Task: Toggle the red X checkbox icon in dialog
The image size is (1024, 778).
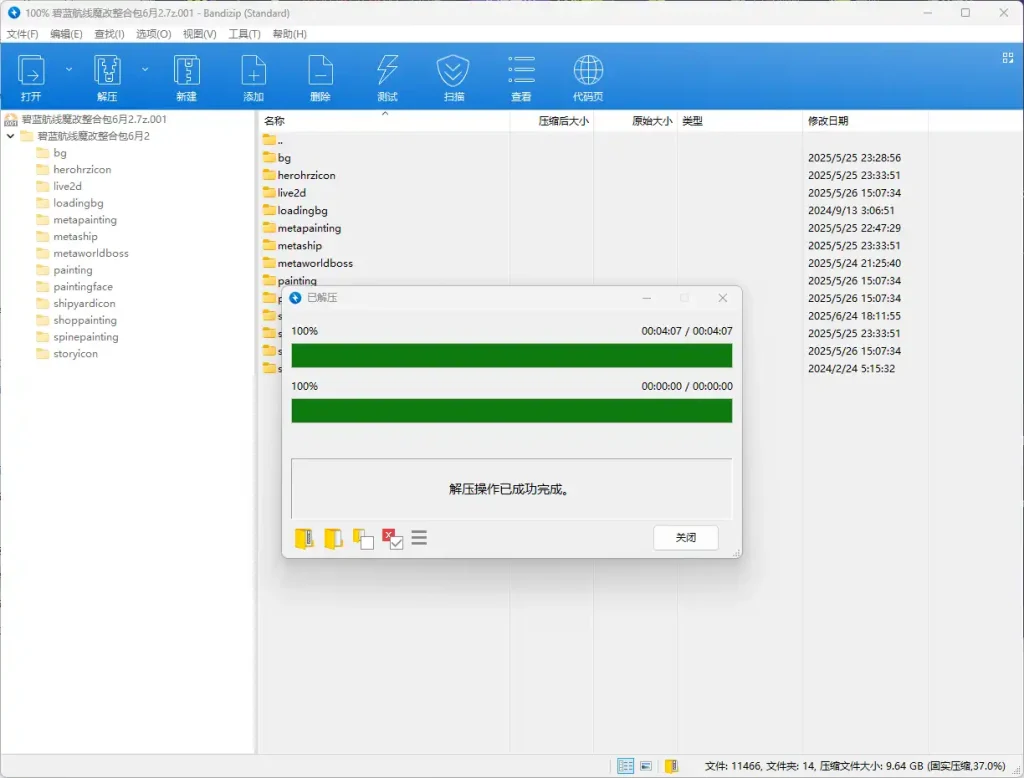Action: point(392,539)
